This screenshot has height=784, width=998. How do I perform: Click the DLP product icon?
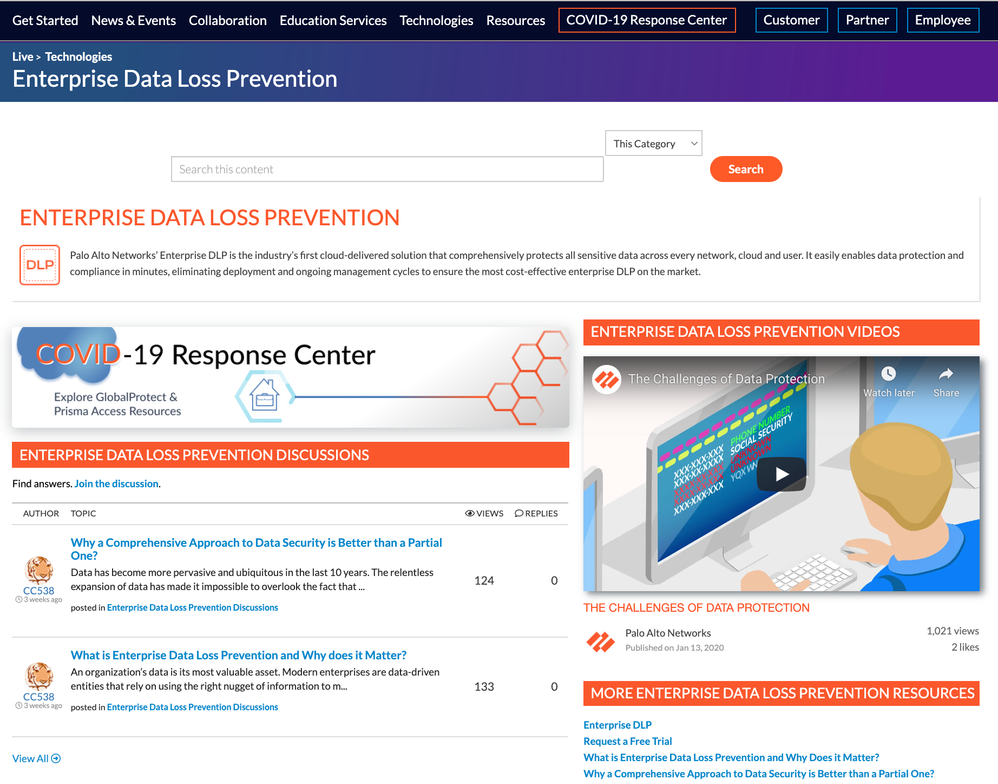[x=39, y=265]
